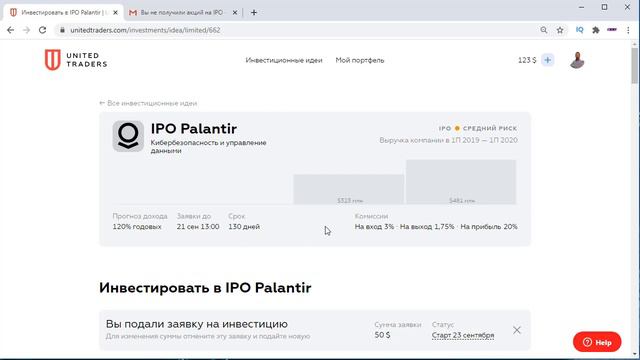This screenshot has width=640, height=360.
Task: Click the browser forward arrow
Action: click(x=27, y=30)
